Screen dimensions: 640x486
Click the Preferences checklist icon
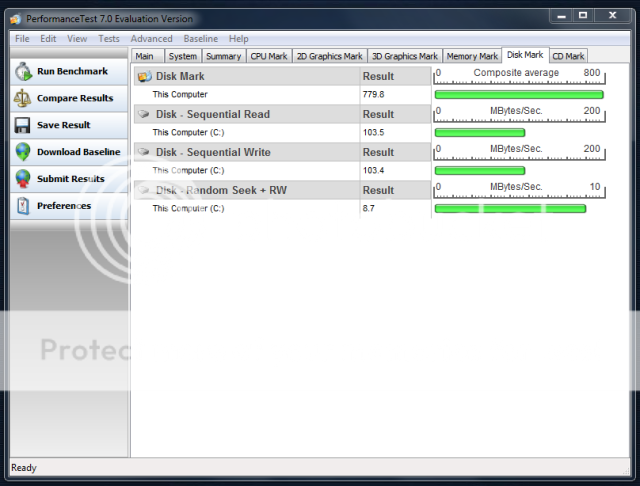tap(22, 206)
